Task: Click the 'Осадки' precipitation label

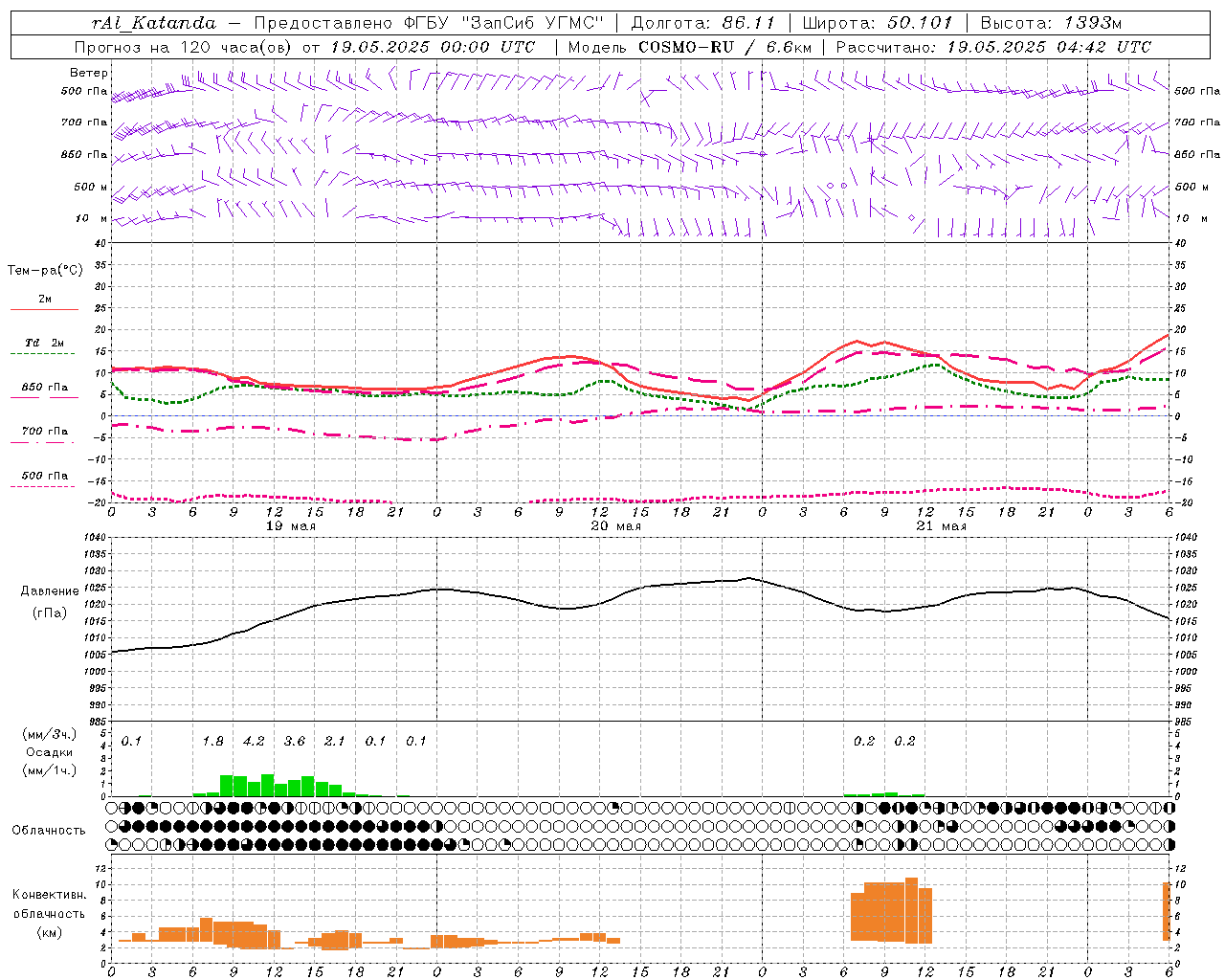Action: [x=49, y=752]
